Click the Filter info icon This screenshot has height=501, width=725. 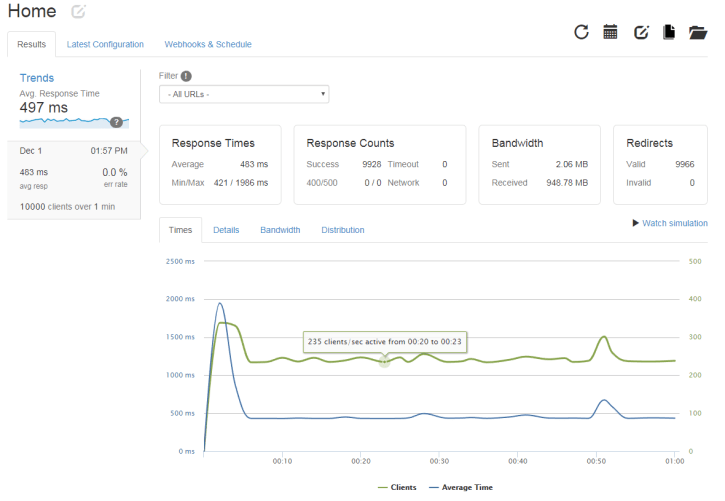click(x=186, y=75)
